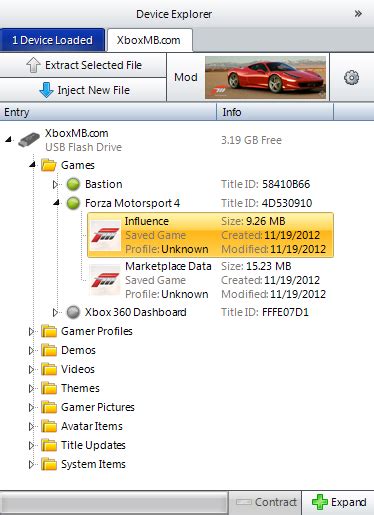Click the Gamer Profiles label

(x=97, y=331)
